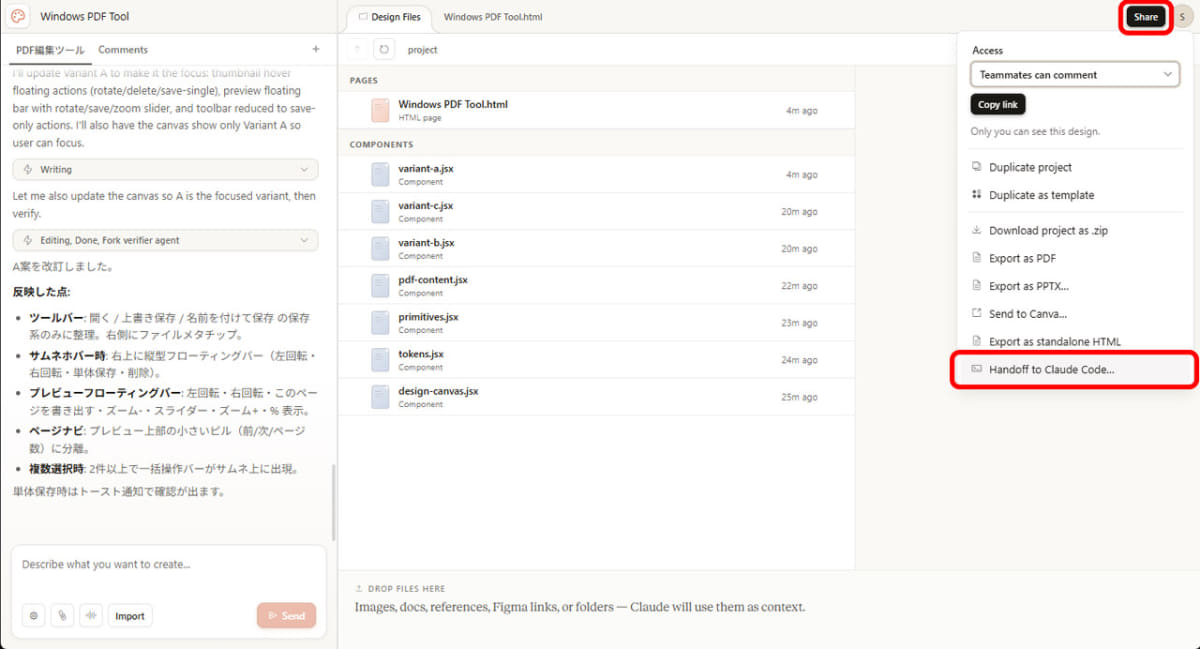Screen dimensions: 1200x649
Task: Choose Duplicate as template
Action: 1041,195
